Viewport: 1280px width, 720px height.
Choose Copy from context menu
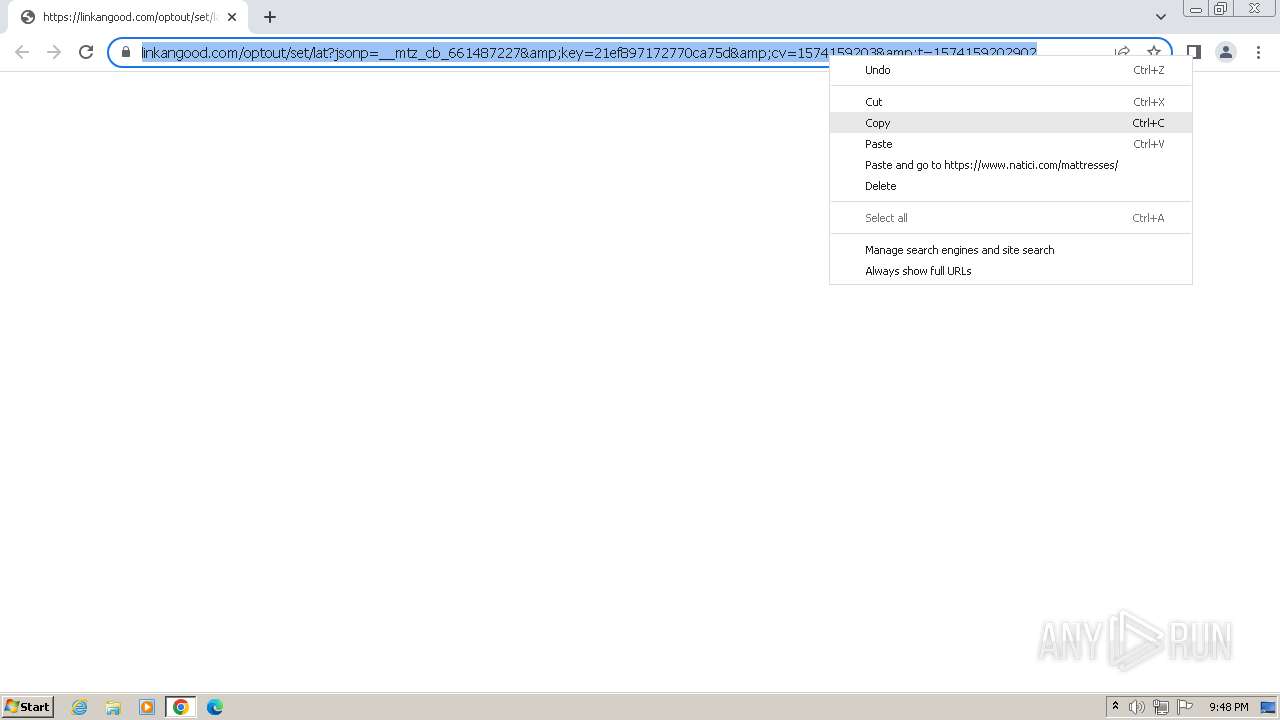(1011, 123)
